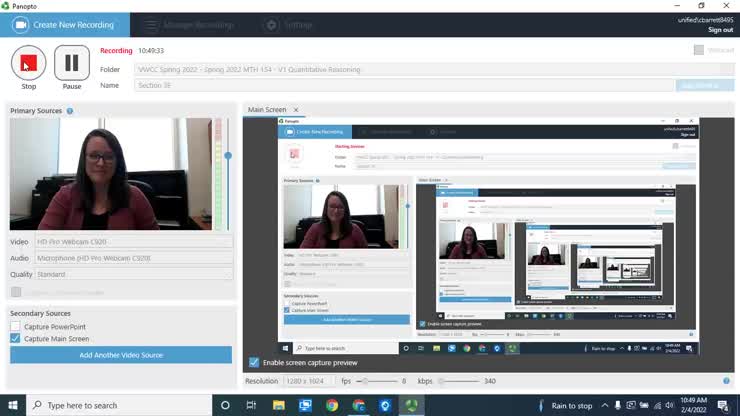Click Cortana circle icon on taskbar
The width and height of the screenshot is (740, 416).
click(225, 405)
